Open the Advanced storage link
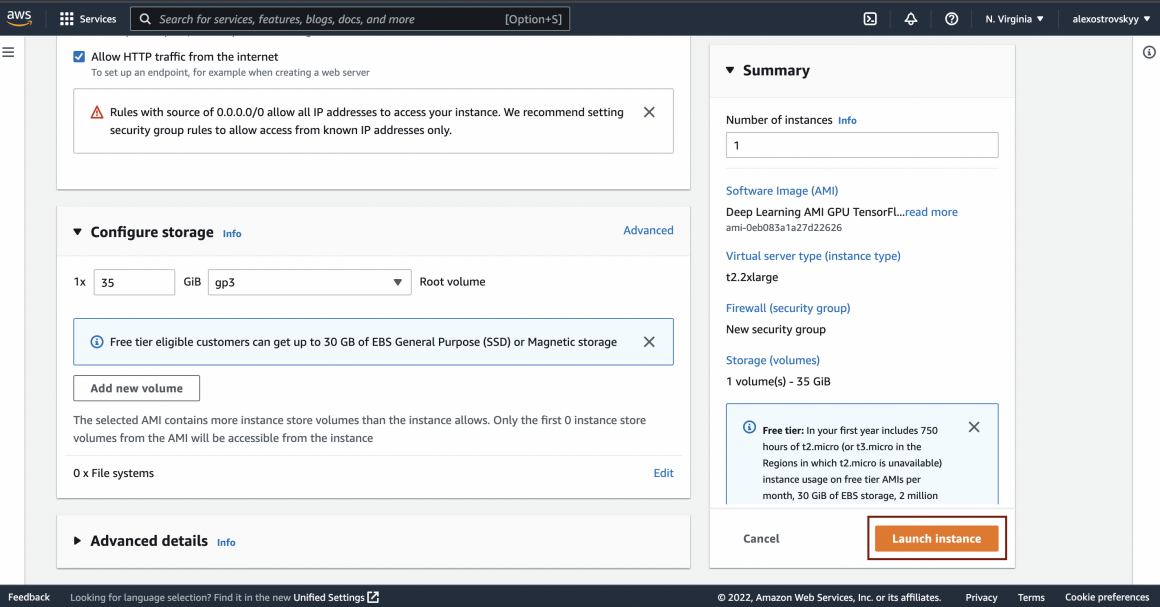This screenshot has height=607, width=1160. 648,230
